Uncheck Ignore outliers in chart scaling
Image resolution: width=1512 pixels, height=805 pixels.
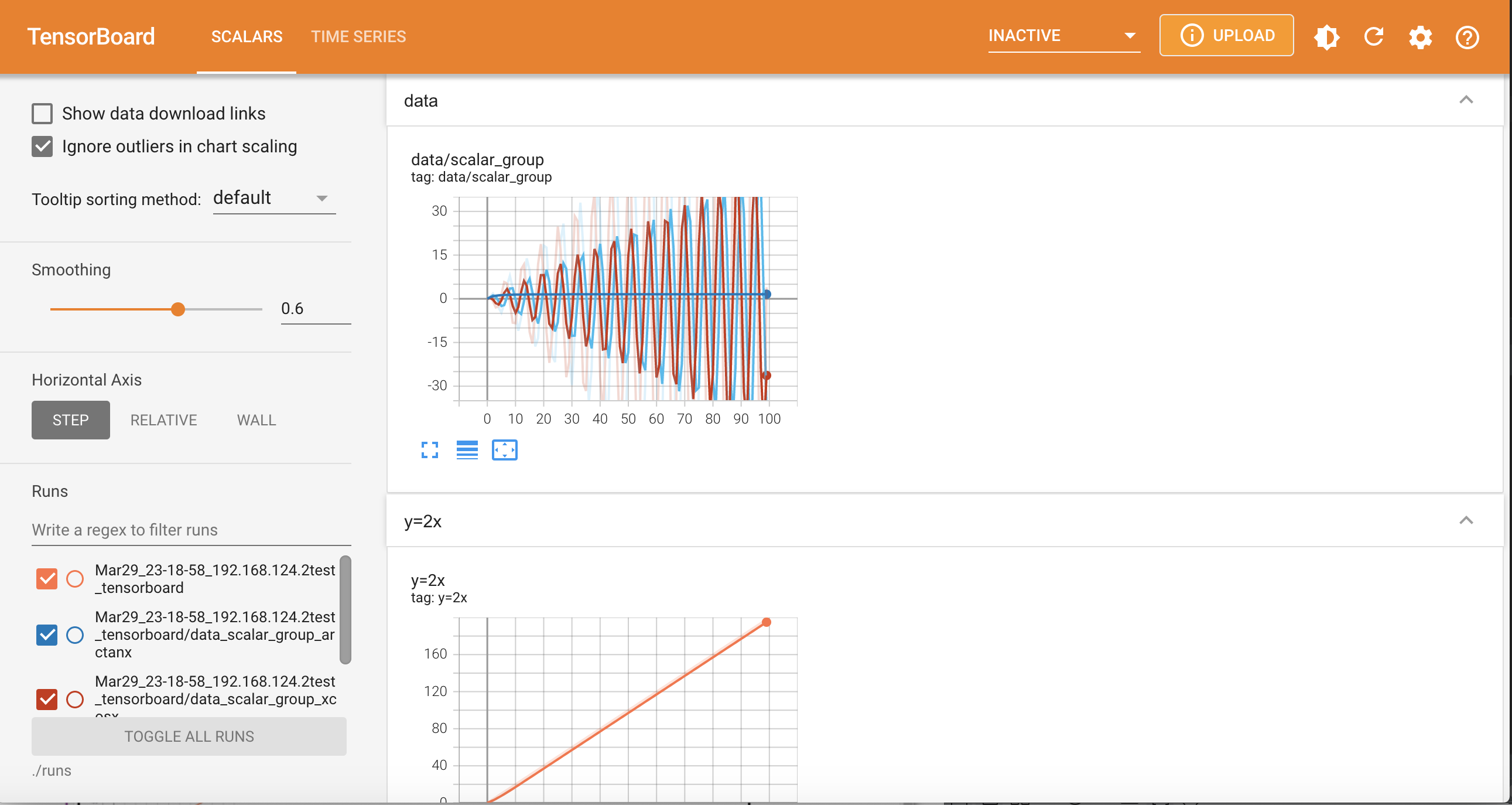click(42, 146)
